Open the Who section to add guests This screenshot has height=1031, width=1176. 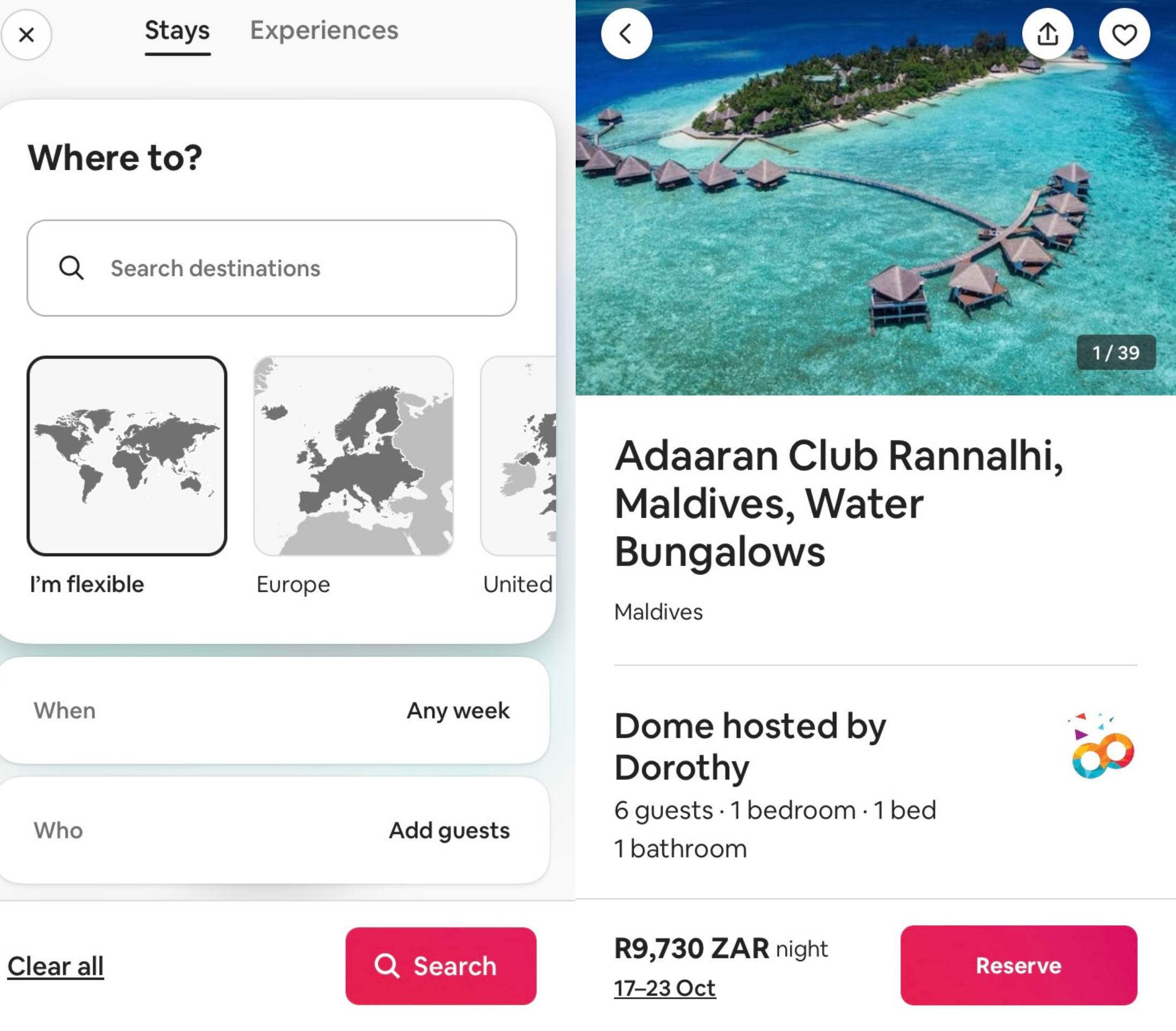(276, 830)
